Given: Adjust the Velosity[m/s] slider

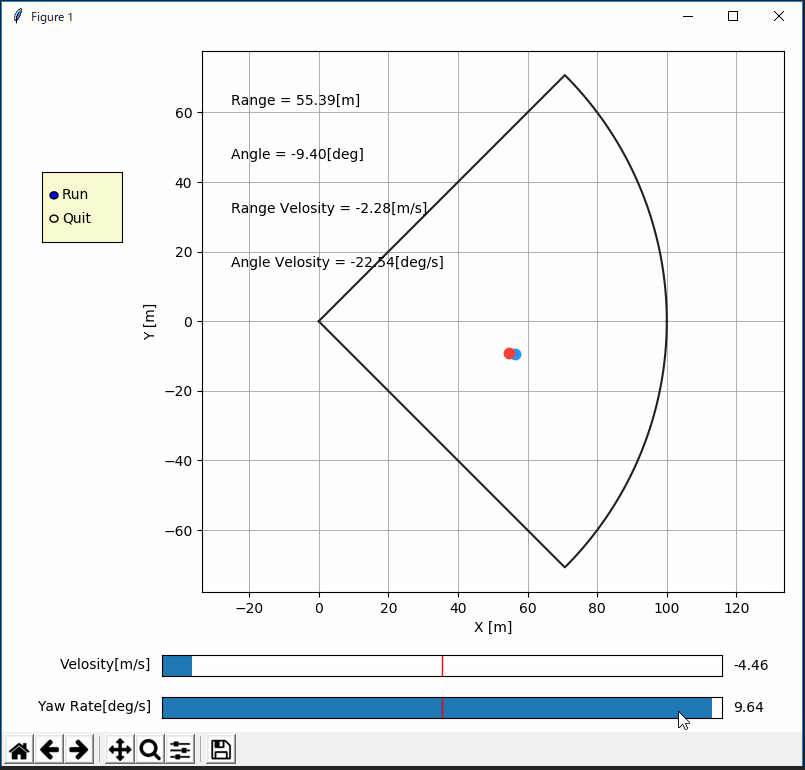Looking at the screenshot, I should tap(442, 666).
